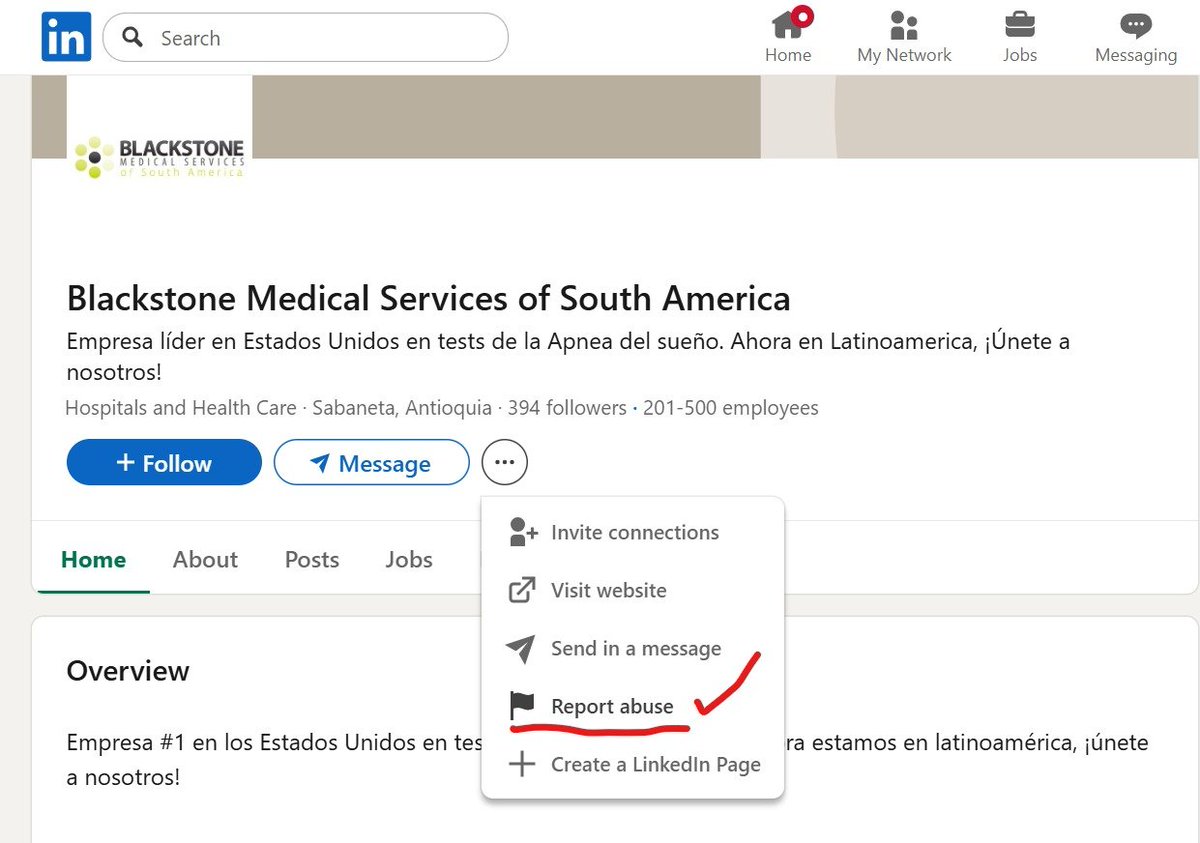Click the Hospitals and Health Care text
The width and height of the screenshot is (1200, 843).
181,408
